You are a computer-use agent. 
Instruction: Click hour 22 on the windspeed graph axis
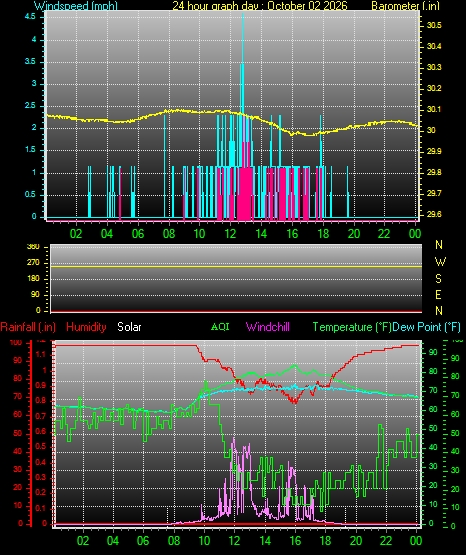tap(384, 234)
